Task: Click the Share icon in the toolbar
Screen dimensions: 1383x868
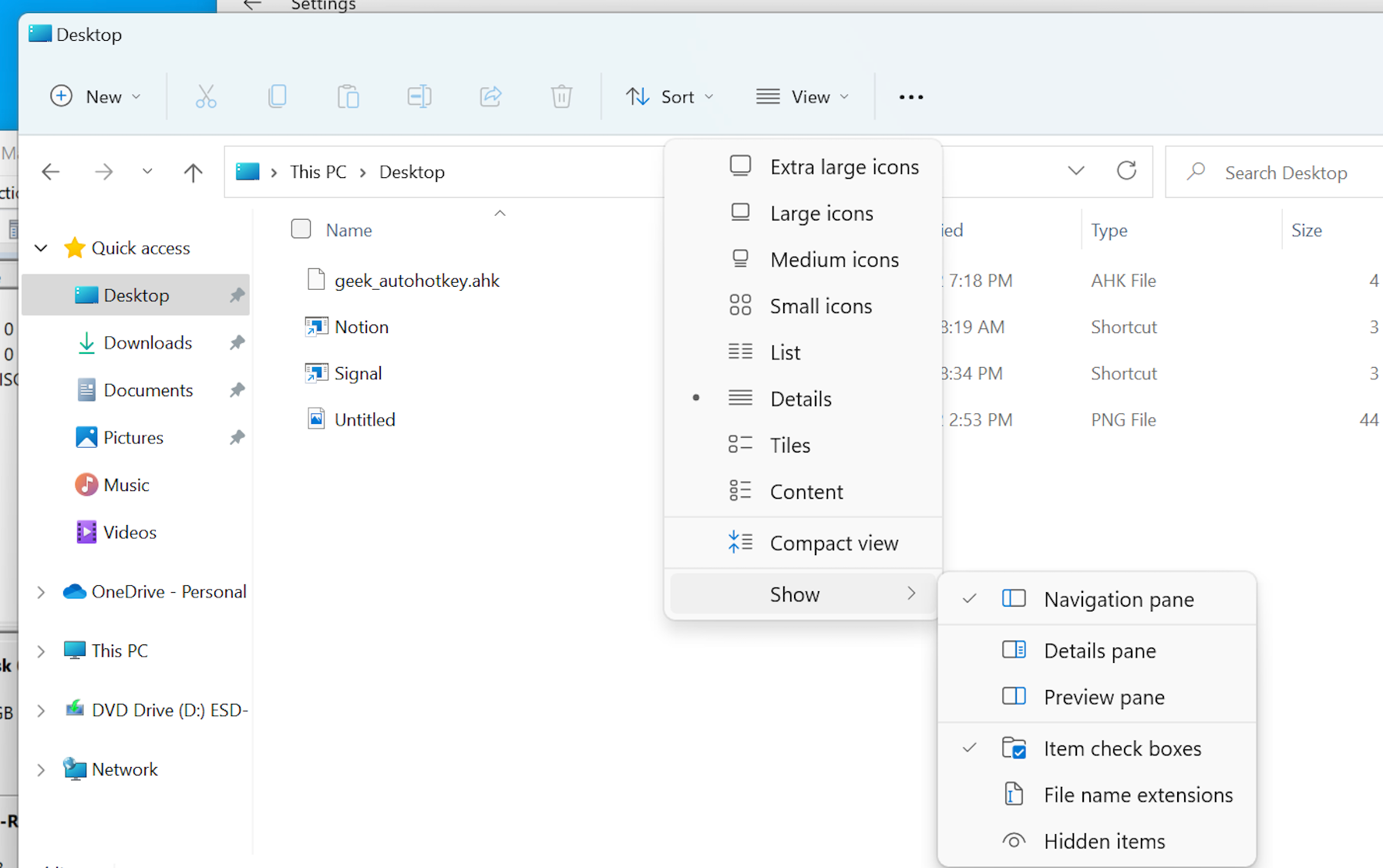Action: 491,96
